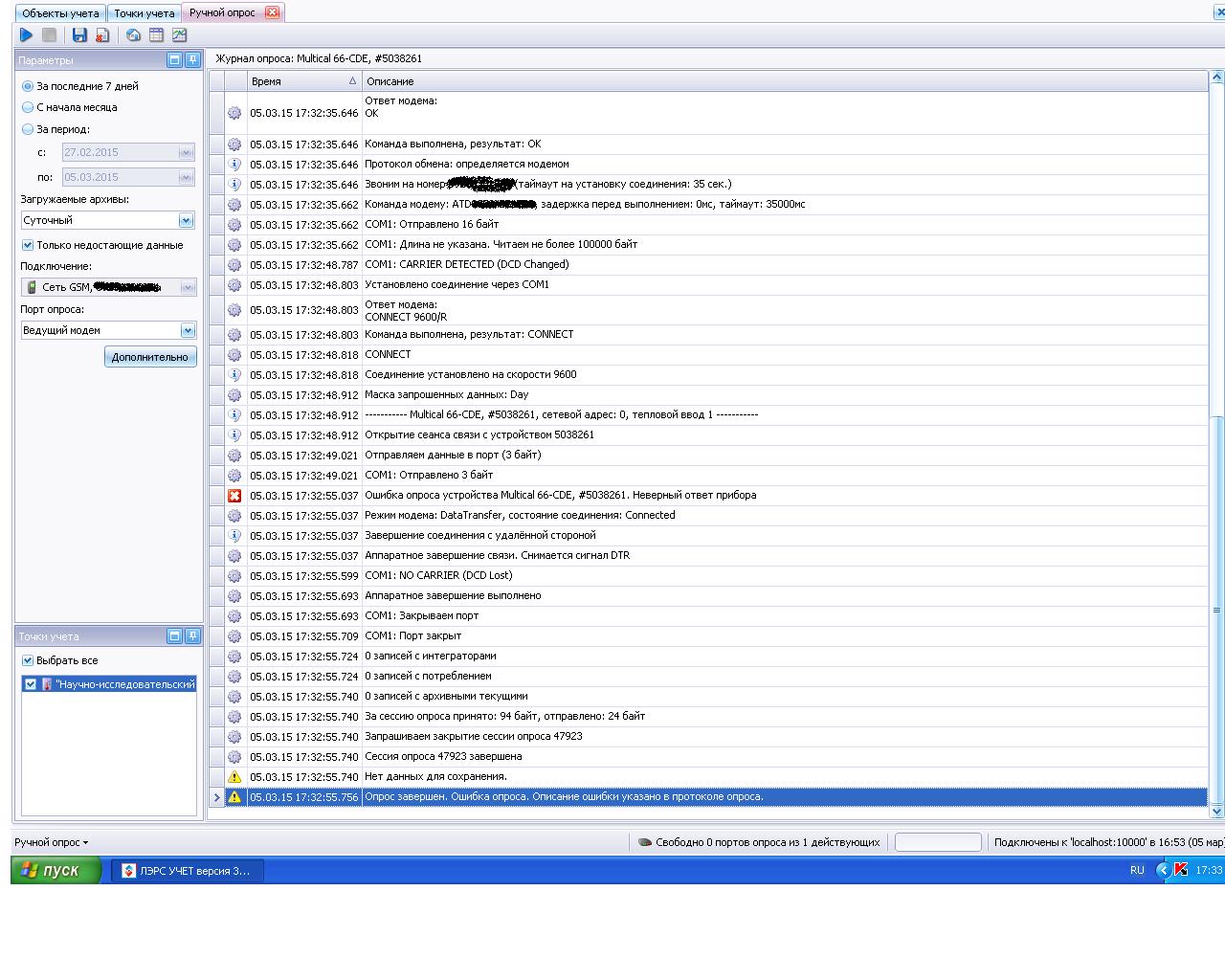This screenshot has width=1225, height=980.
Task: Open the chart graph toolbar icon
Action: (179, 34)
